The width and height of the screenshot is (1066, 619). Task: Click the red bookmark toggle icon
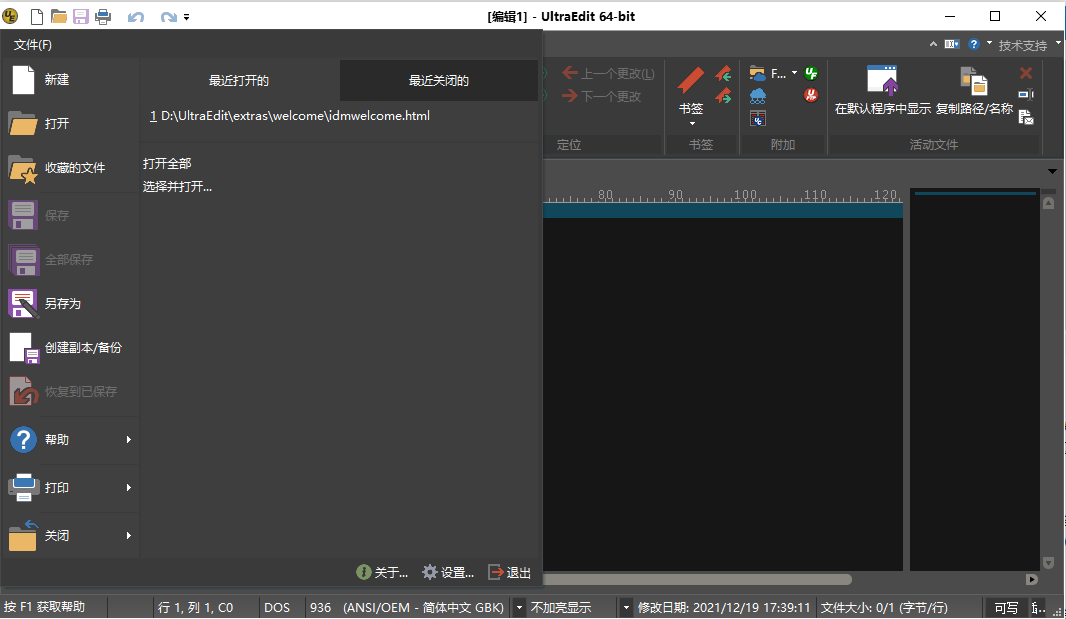(691, 80)
